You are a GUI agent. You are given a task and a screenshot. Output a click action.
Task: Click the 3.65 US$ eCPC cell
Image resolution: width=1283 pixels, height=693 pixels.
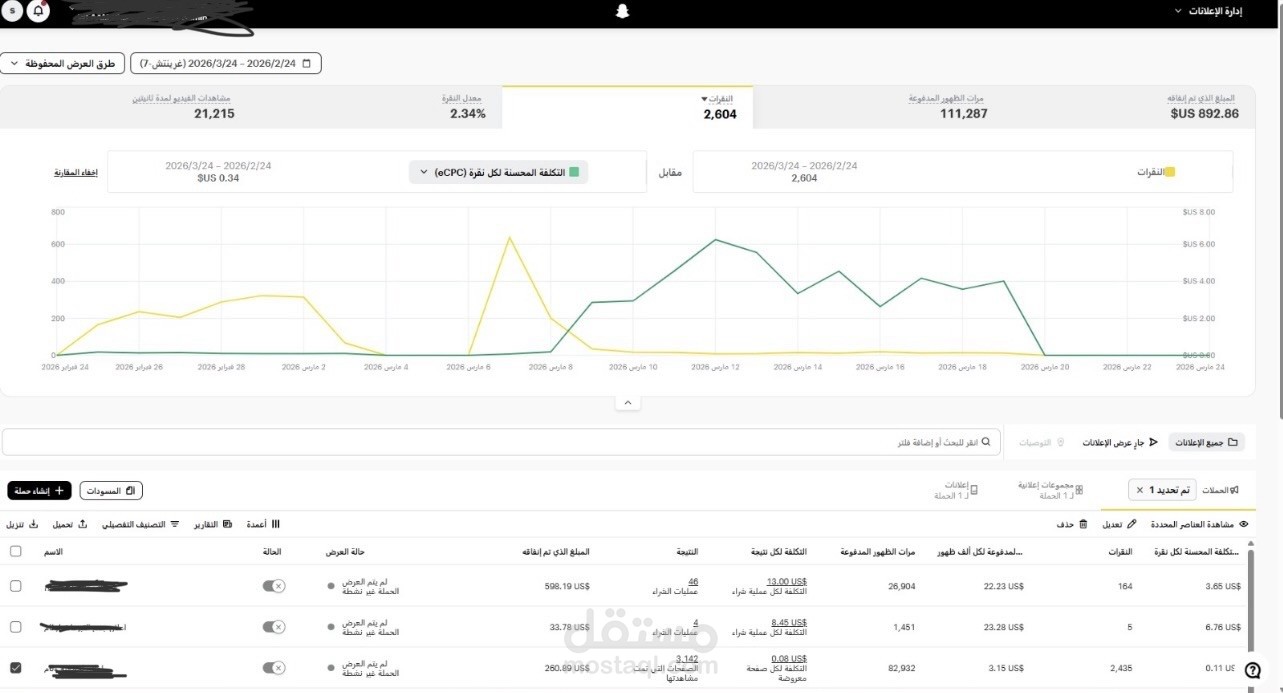[1222, 586]
